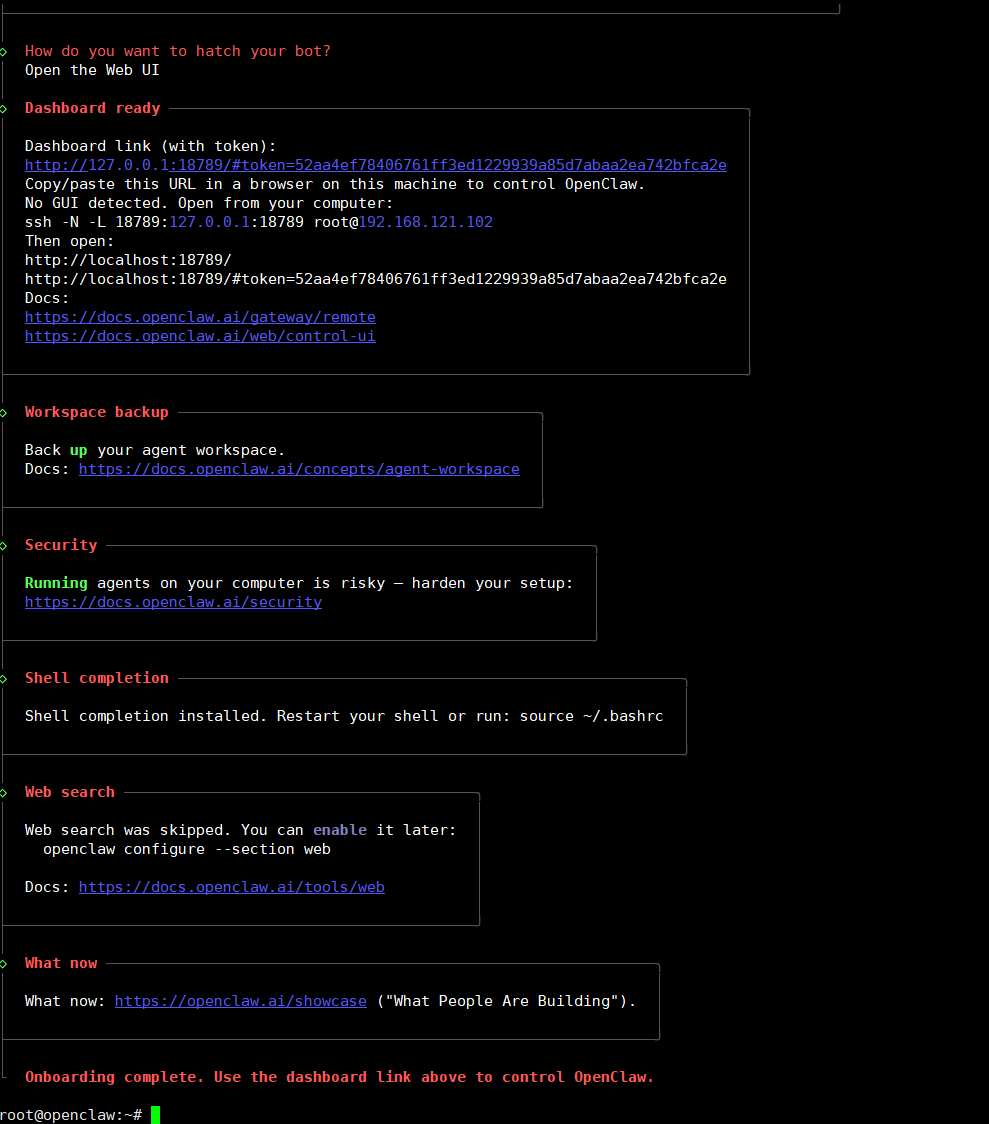This screenshot has width=989, height=1124.
Task: Click the 'What now' heading
Action: 61,963
